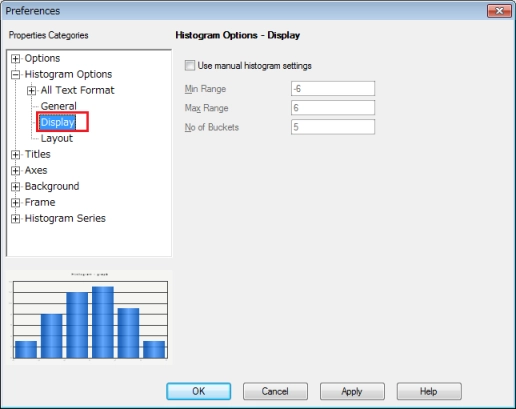Enable Use manual histogram settings checkbox
The height and width of the screenshot is (409, 516).
[x=190, y=65]
